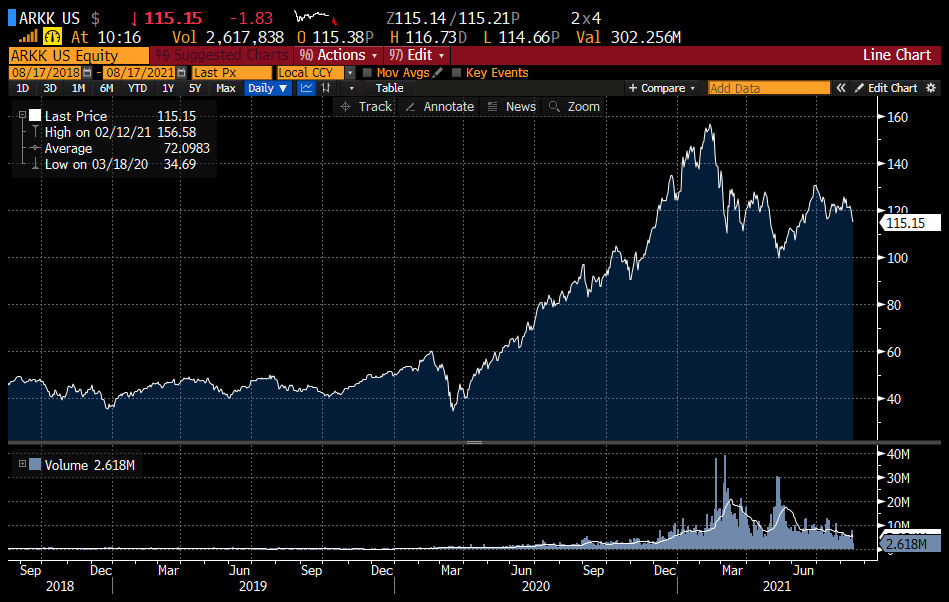
Task: Click the At 10:16 timestamp
Action: coord(106,38)
